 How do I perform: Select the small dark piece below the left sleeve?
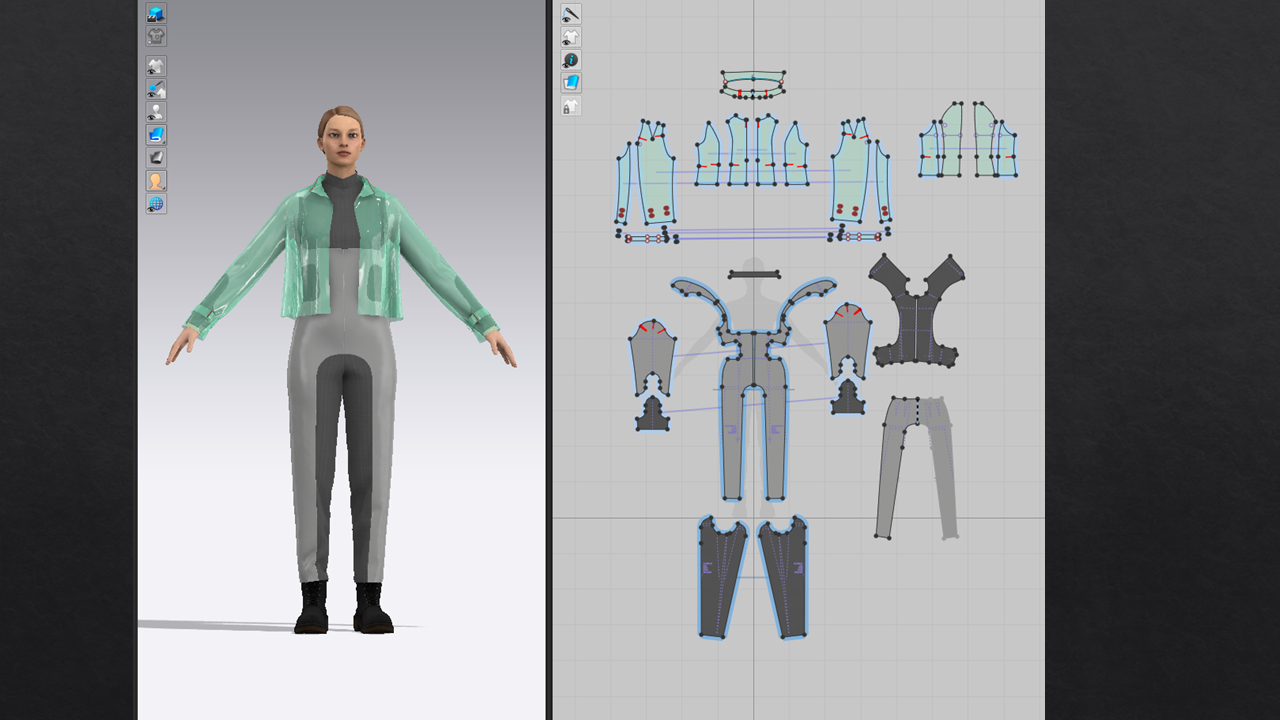point(653,415)
